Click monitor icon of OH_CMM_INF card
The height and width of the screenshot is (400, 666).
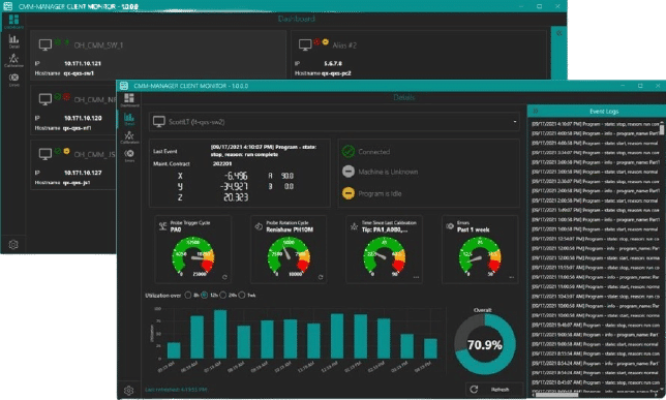(x=45, y=99)
